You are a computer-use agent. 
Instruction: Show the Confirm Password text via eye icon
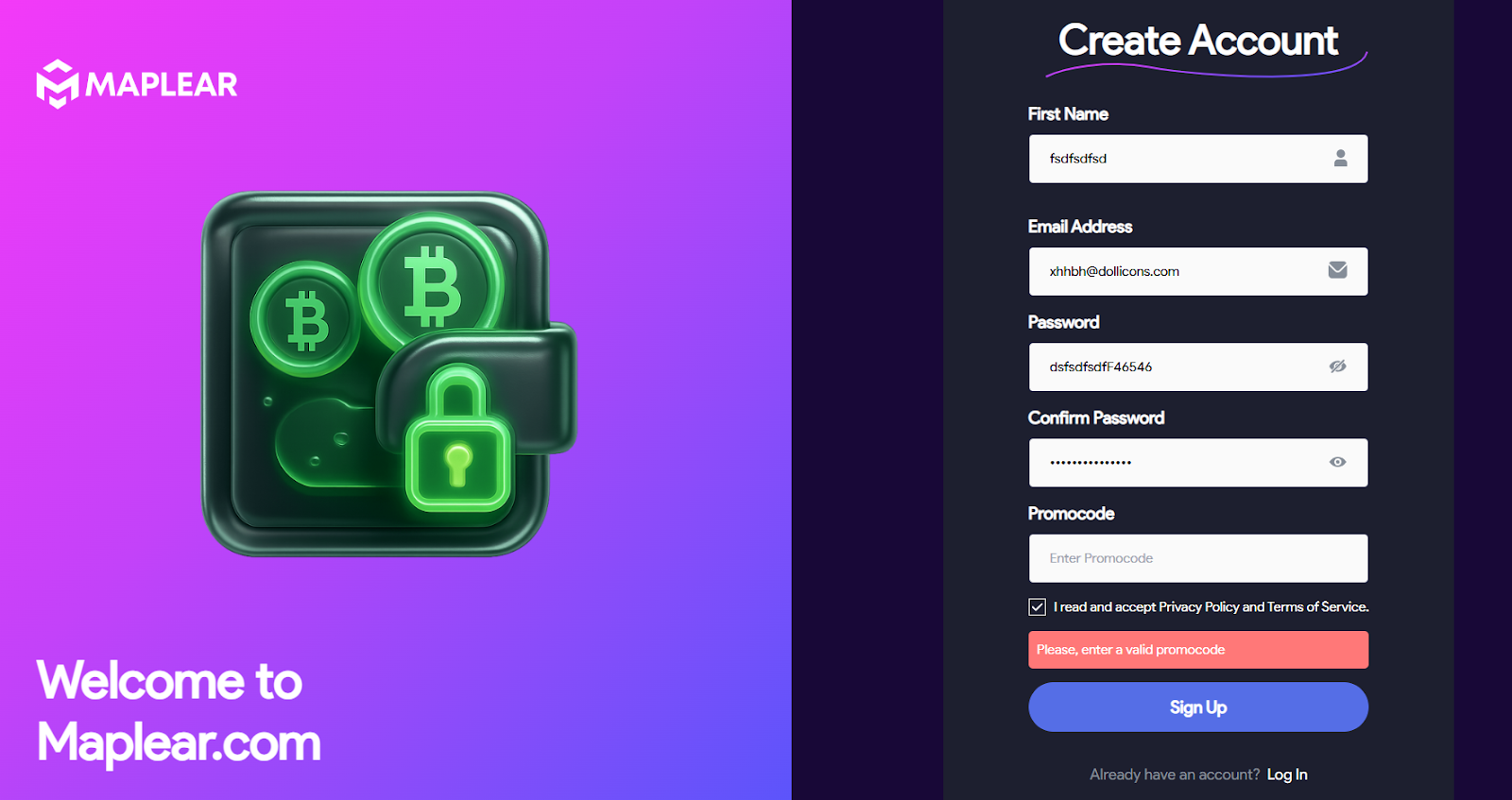point(1337,462)
